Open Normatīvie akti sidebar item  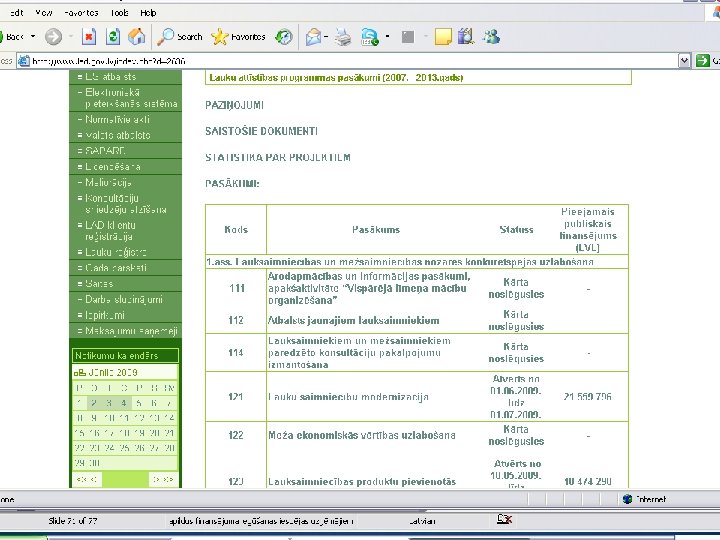[114, 119]
